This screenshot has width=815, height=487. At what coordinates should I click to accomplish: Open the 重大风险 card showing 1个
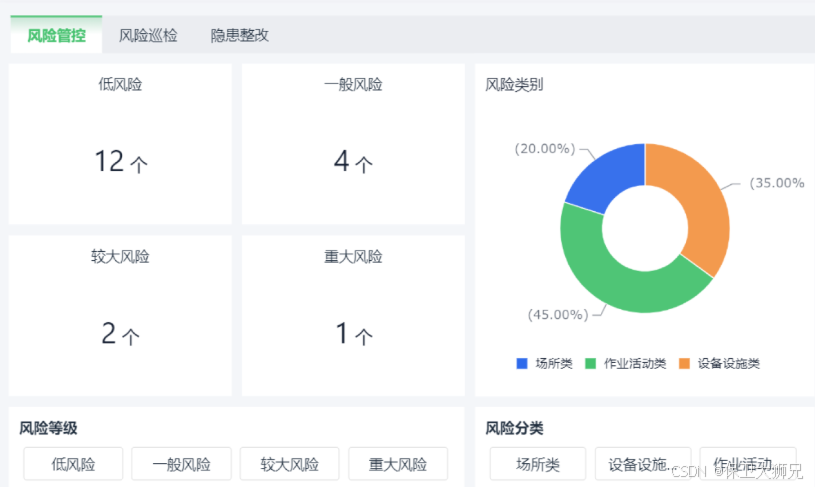click(353, 315)
